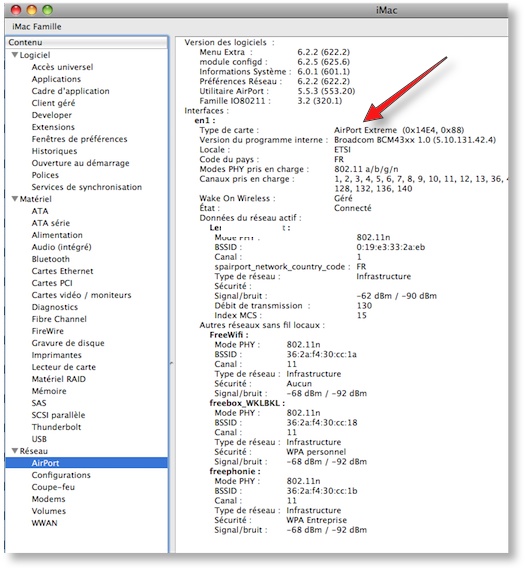Click the Broadcom BCM43xx firmware value
This screenshot has height=571, width=525.
pos(415,140)
